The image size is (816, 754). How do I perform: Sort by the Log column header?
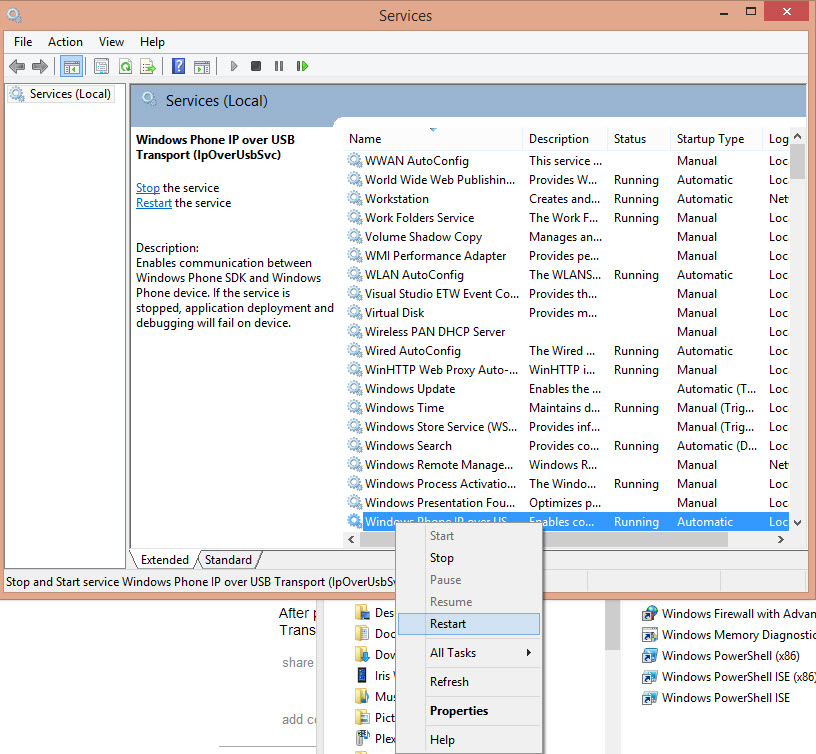(776, 139)
